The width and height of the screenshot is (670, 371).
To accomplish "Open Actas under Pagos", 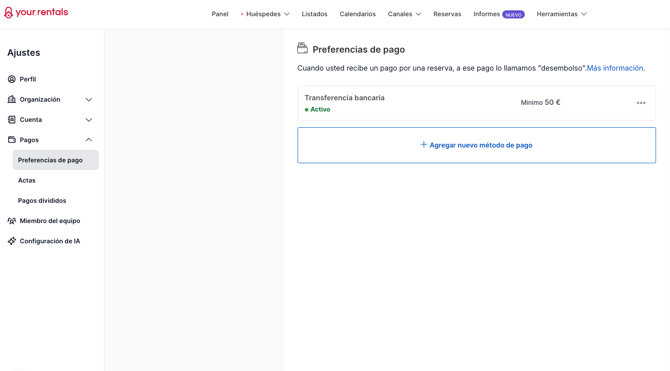I will [x=26, y=180].
